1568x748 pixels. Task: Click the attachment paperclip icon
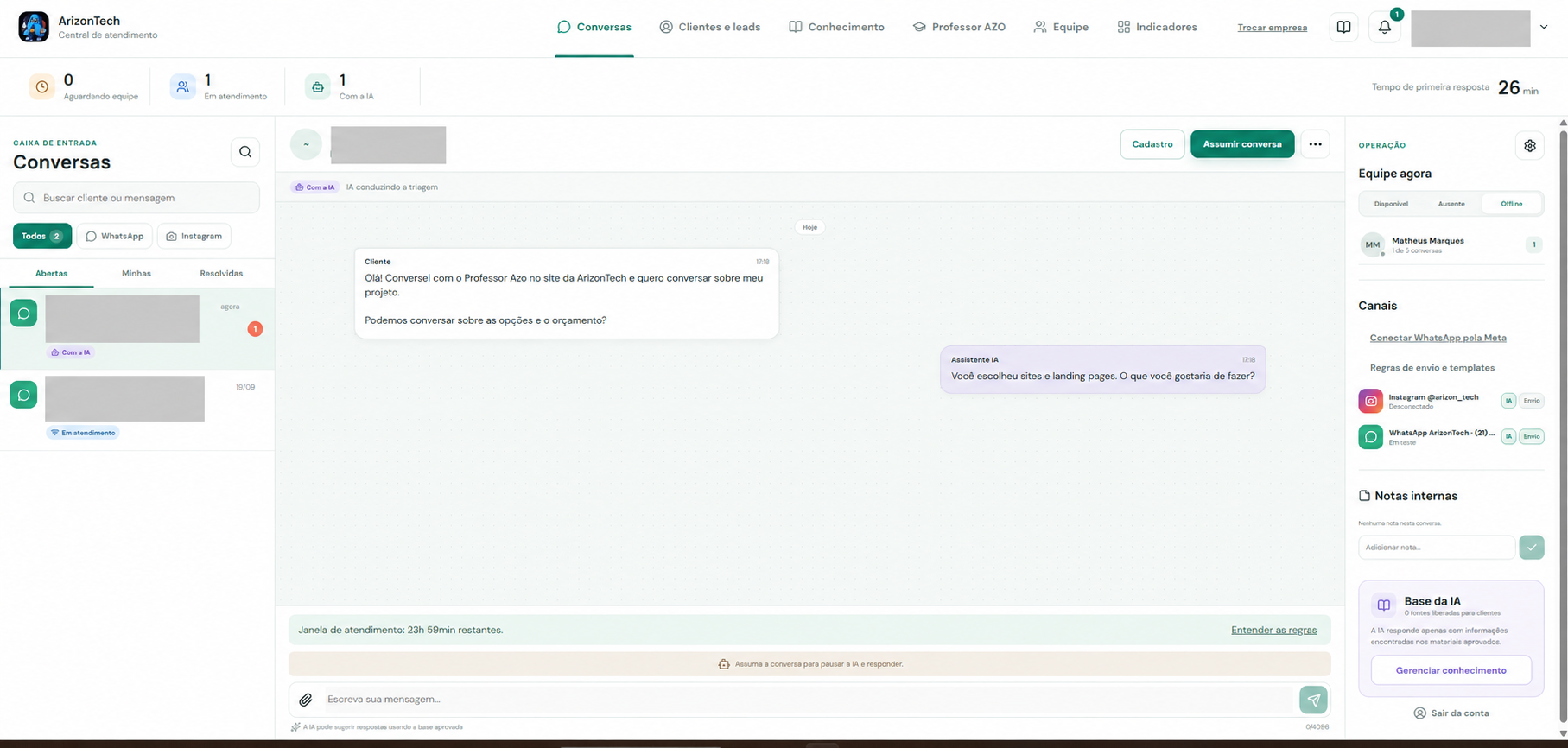coord(306,700)
